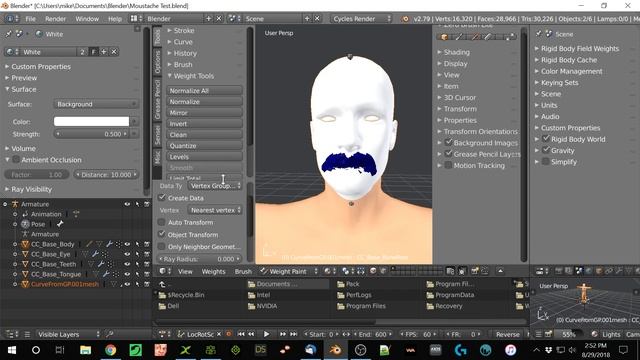Viewport: 640px width, 360px height.
Task: Click the white Color swatch
Action: tap(91, 122)
